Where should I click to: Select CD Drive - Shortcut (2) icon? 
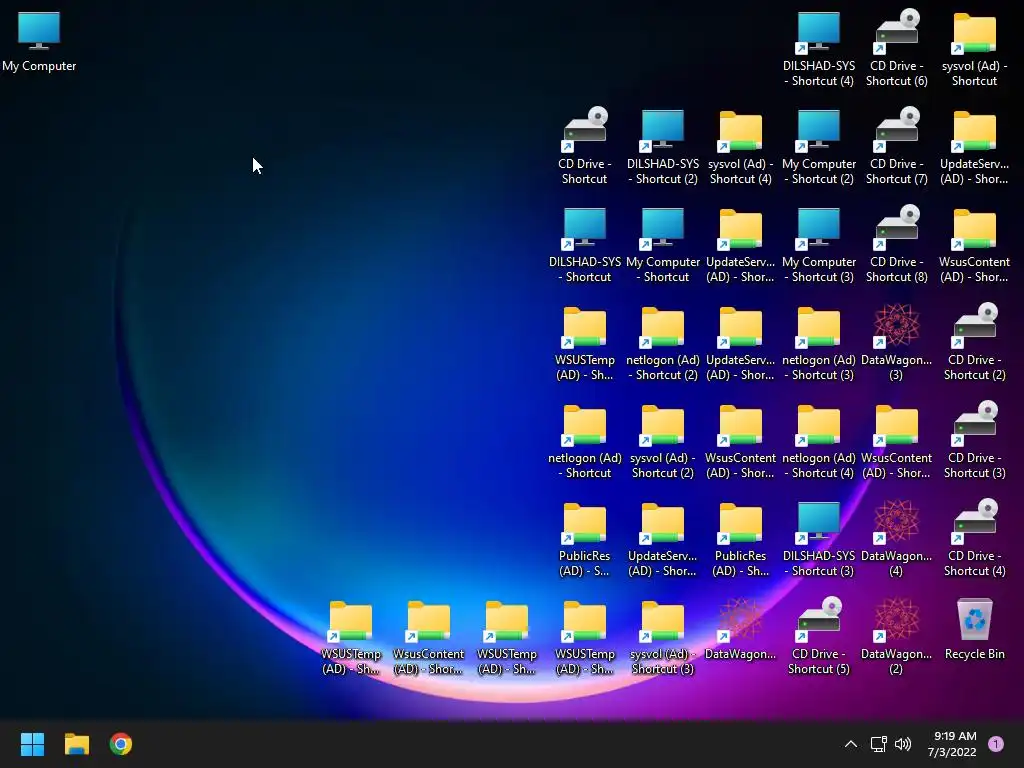[x=974, y=343]
